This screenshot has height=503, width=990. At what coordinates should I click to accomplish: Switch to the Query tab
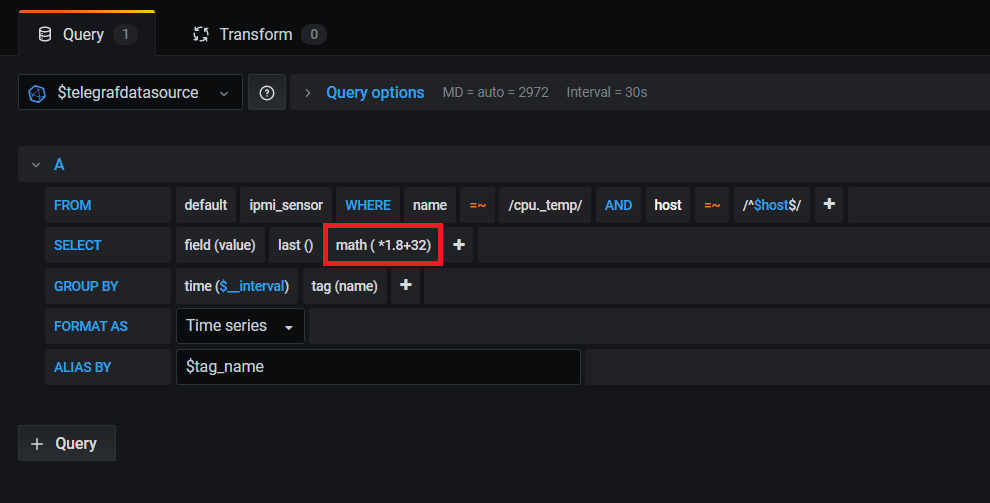pos(87,34)
